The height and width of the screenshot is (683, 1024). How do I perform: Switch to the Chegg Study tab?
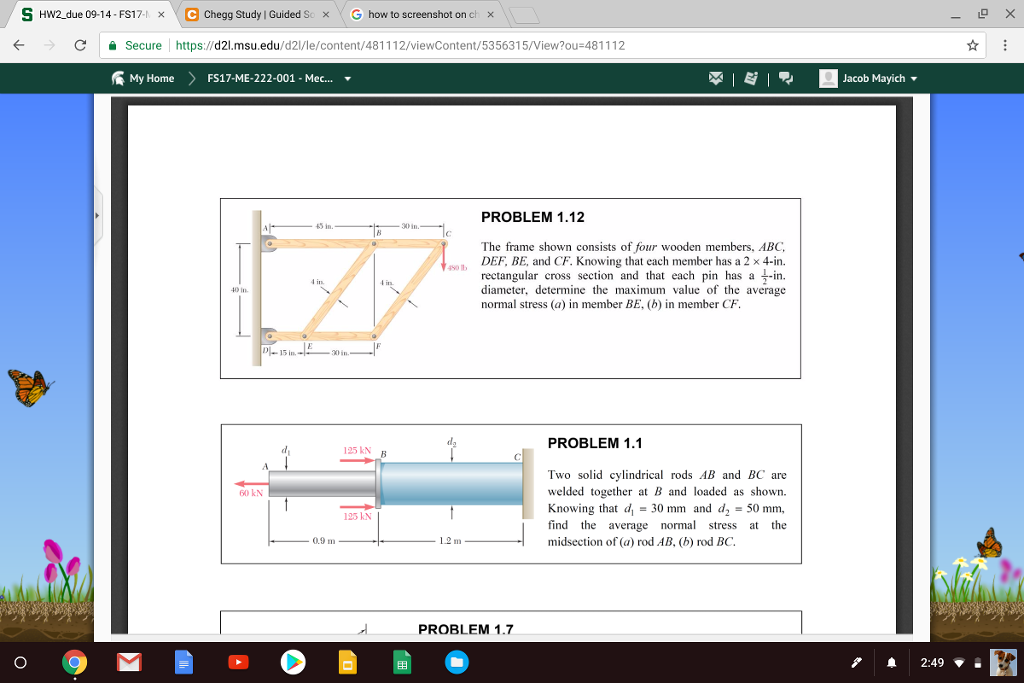pyautogui.click(x=257, y=14)
